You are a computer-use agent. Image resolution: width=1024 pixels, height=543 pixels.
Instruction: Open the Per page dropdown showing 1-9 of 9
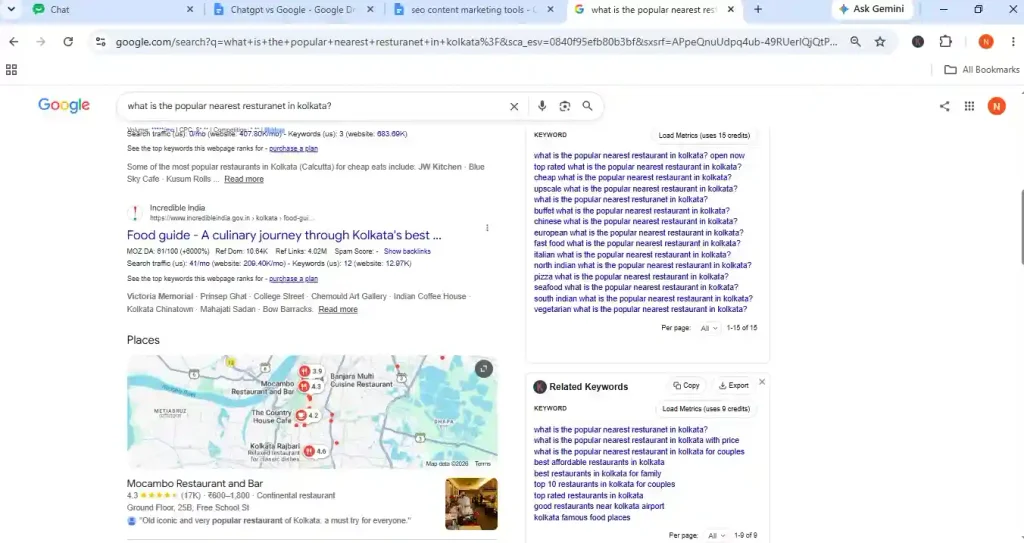point(716,536)
